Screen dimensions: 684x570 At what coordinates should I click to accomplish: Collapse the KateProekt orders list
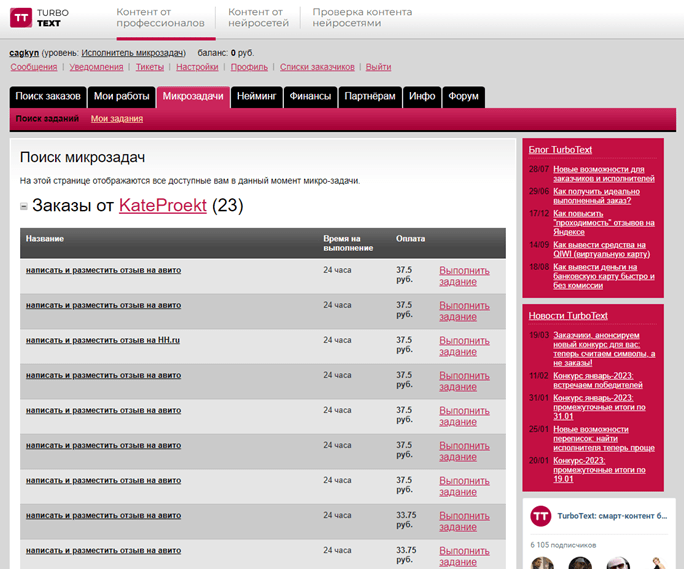click(x=24, y=206)
